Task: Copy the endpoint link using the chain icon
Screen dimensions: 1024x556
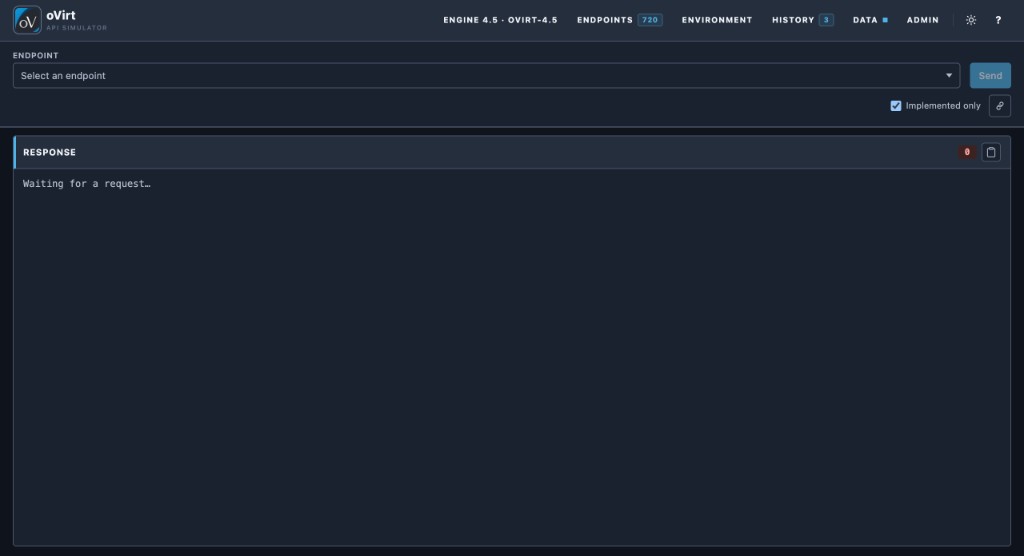Action: pyautogui.click(x=1000, y=106)
